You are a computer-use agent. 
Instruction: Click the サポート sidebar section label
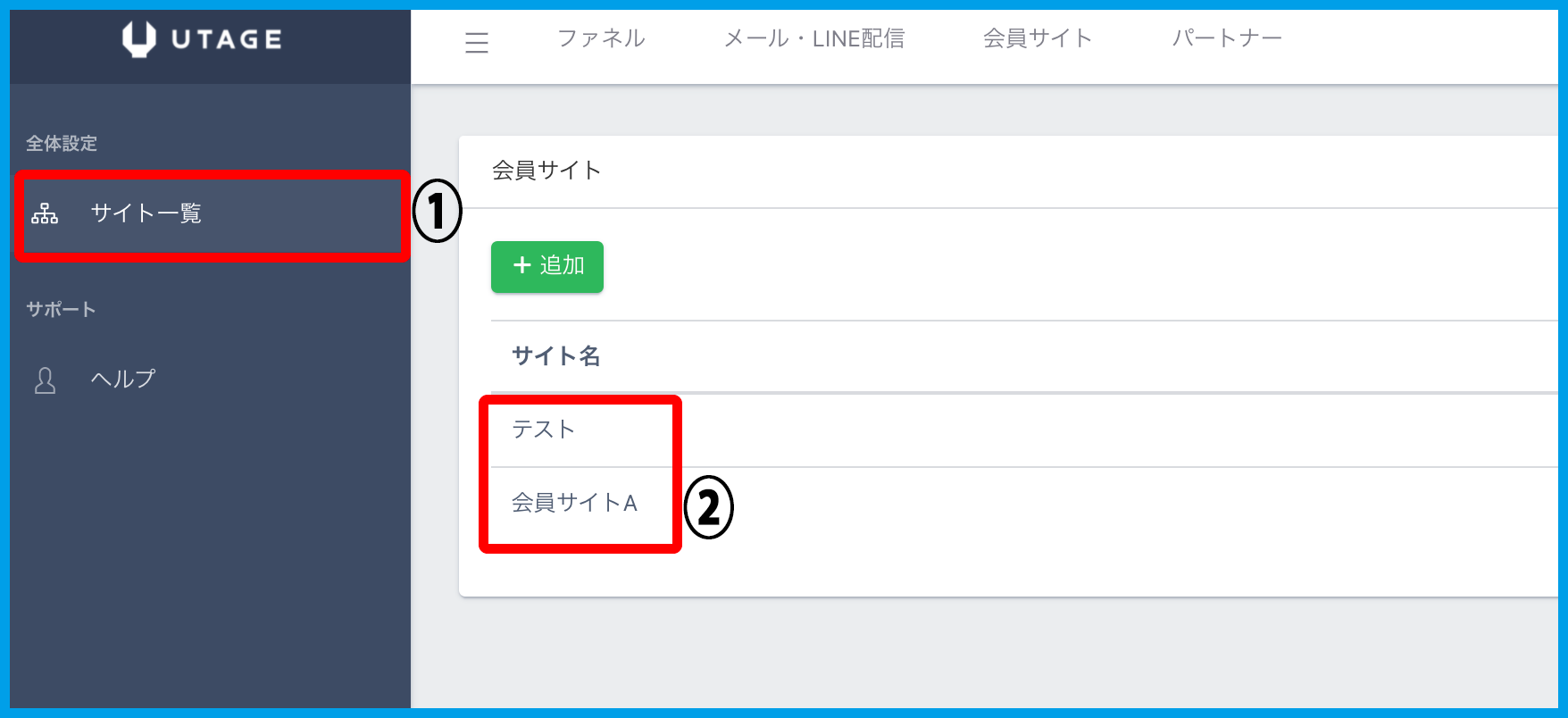click(x=61, y=310)
